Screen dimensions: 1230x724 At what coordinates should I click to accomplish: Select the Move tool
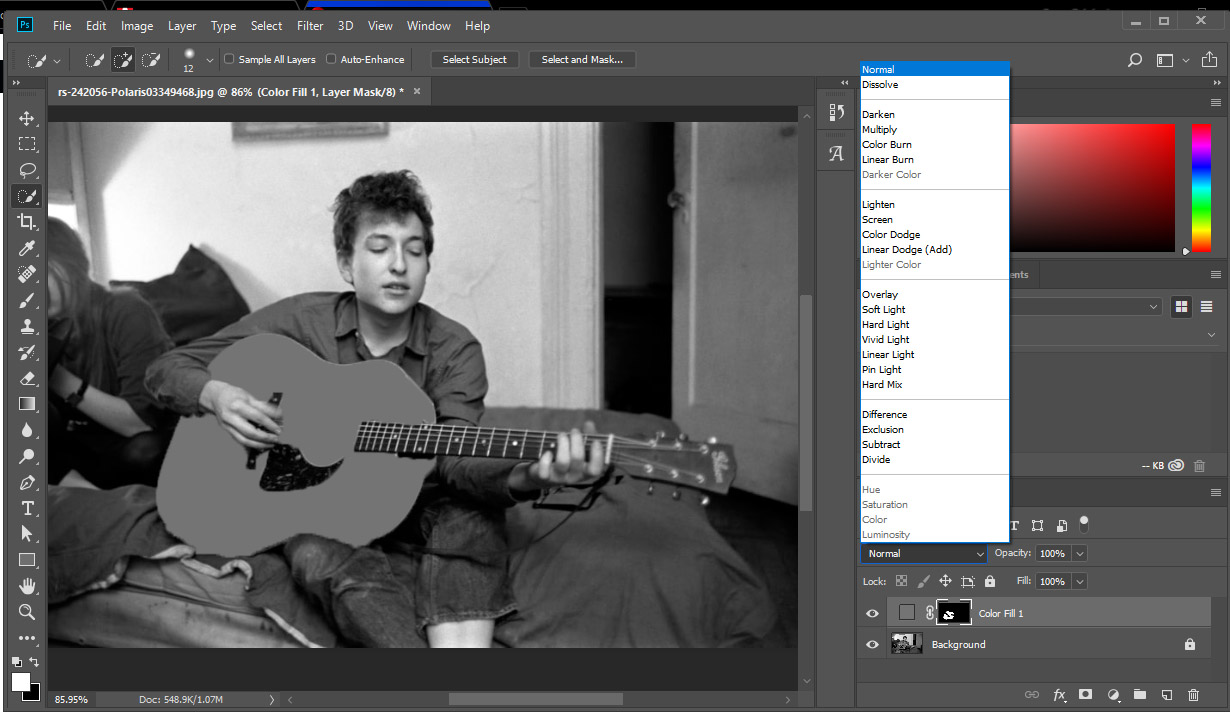coord(27,118)
